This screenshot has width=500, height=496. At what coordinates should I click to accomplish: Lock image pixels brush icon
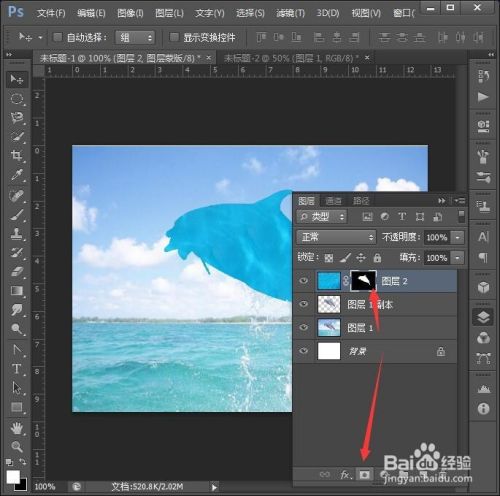[x=346, y=258]
